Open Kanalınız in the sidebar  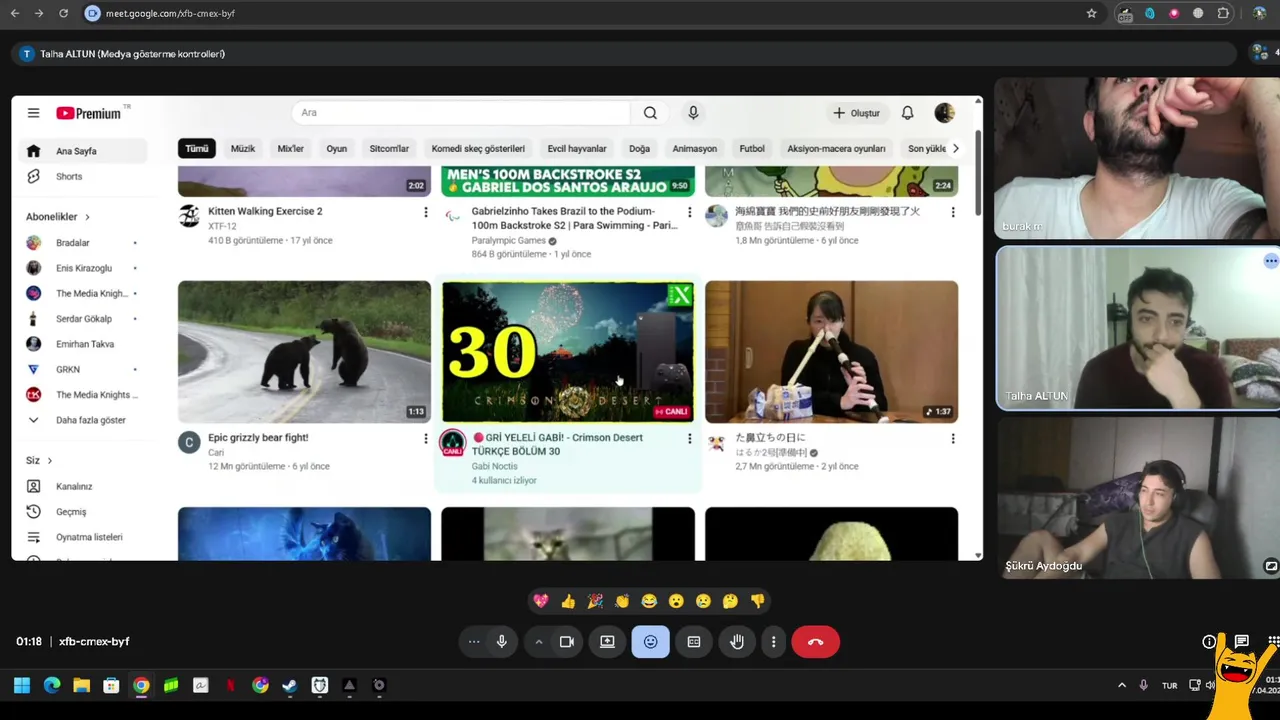coord(74,486)
